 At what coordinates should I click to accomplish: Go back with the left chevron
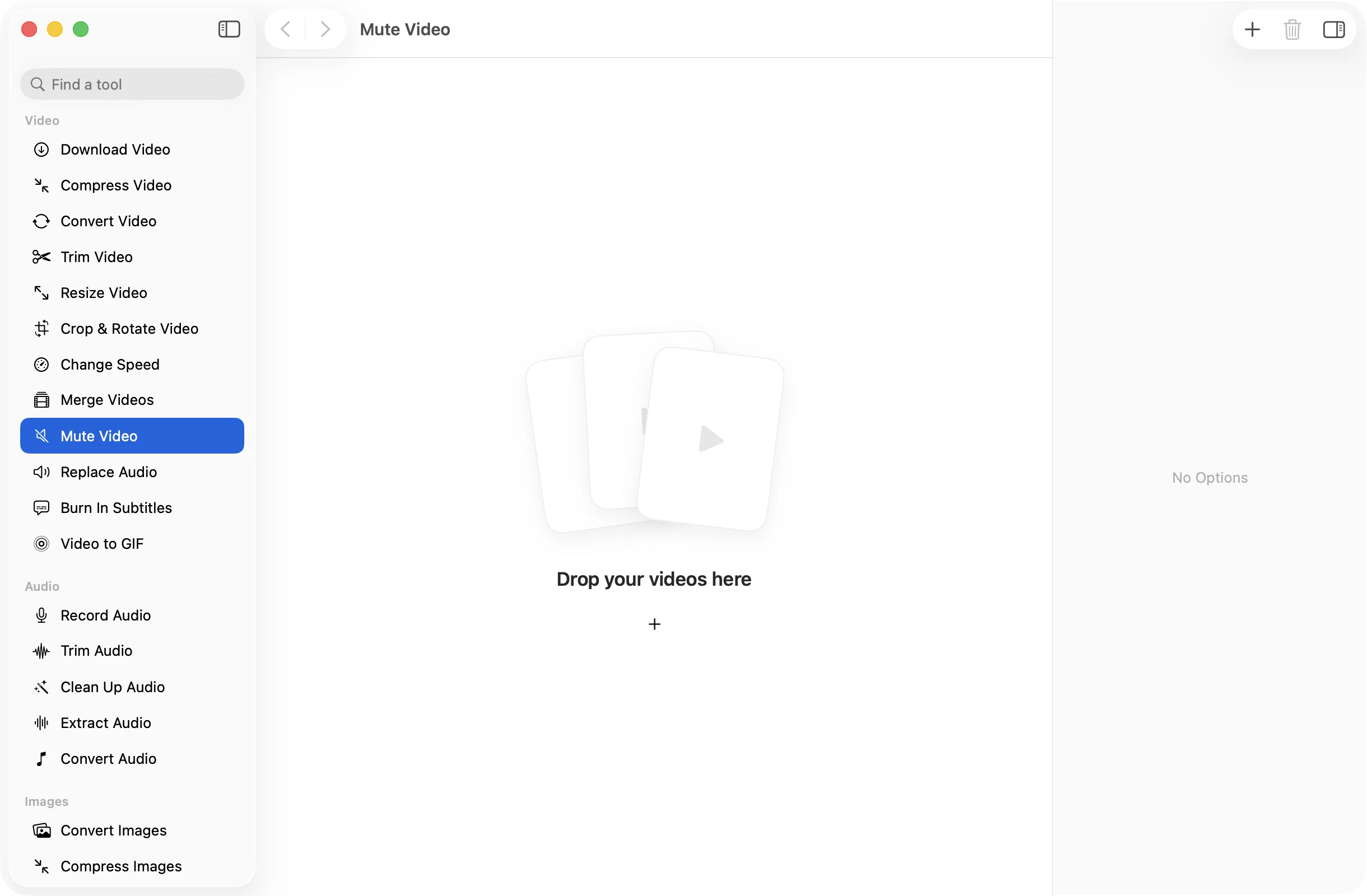pyautogui.click(x=285, y=29)
